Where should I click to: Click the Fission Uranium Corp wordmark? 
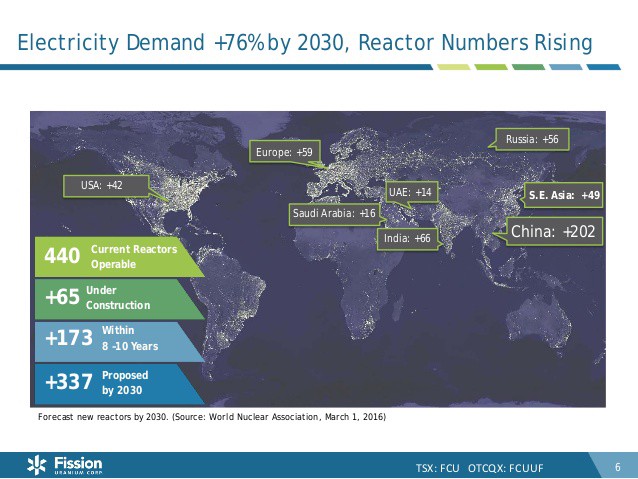coord(76,465)
